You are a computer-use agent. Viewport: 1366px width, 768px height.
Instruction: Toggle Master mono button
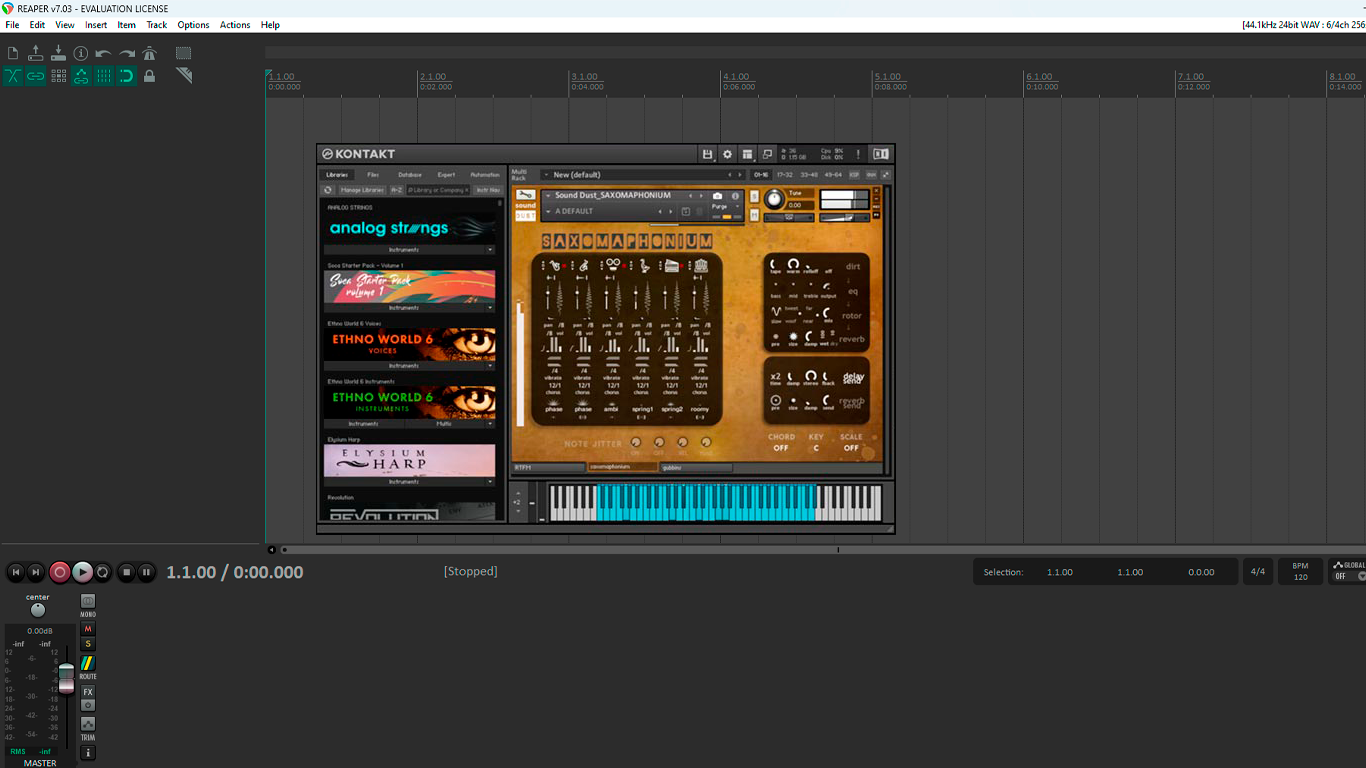click(88, 601)
